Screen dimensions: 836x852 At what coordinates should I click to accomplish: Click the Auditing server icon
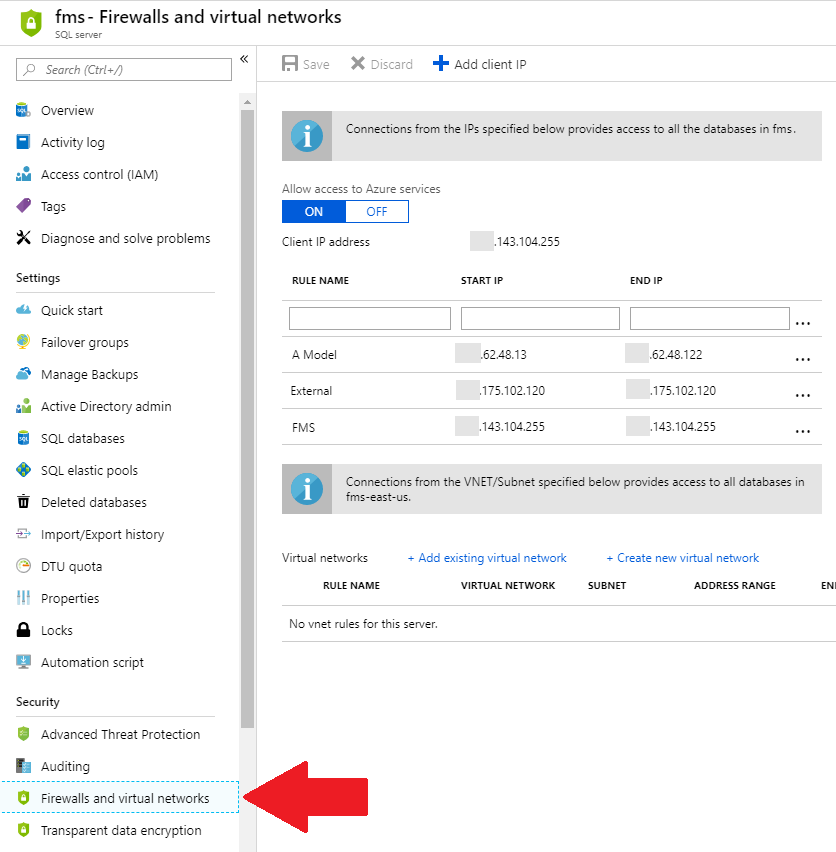(23, 766)
